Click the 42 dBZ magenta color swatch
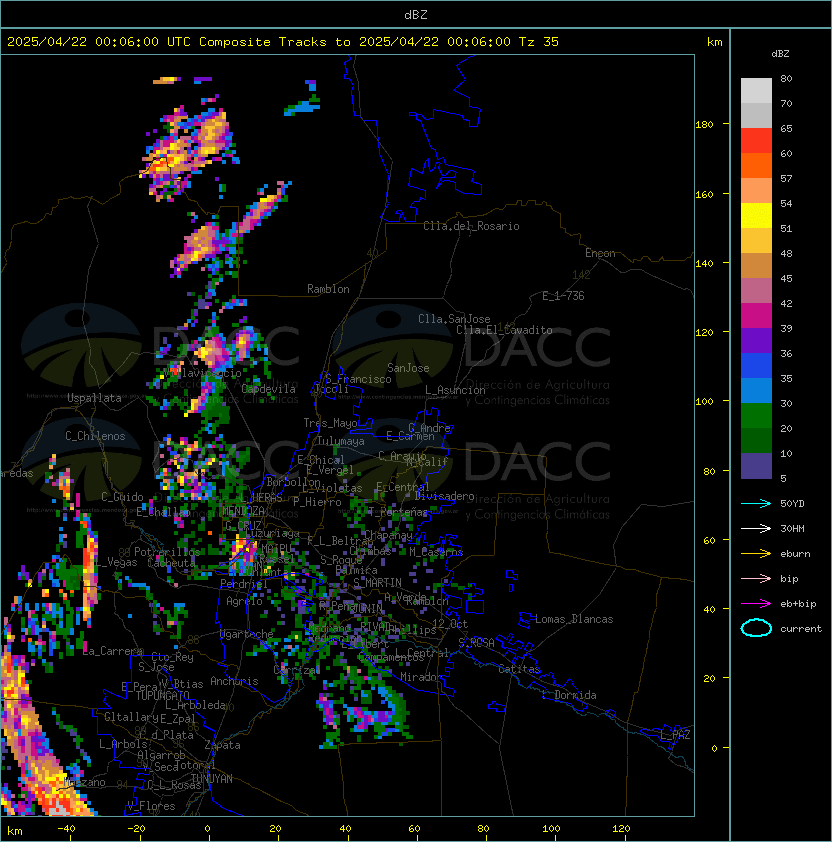 pos(756,316)
